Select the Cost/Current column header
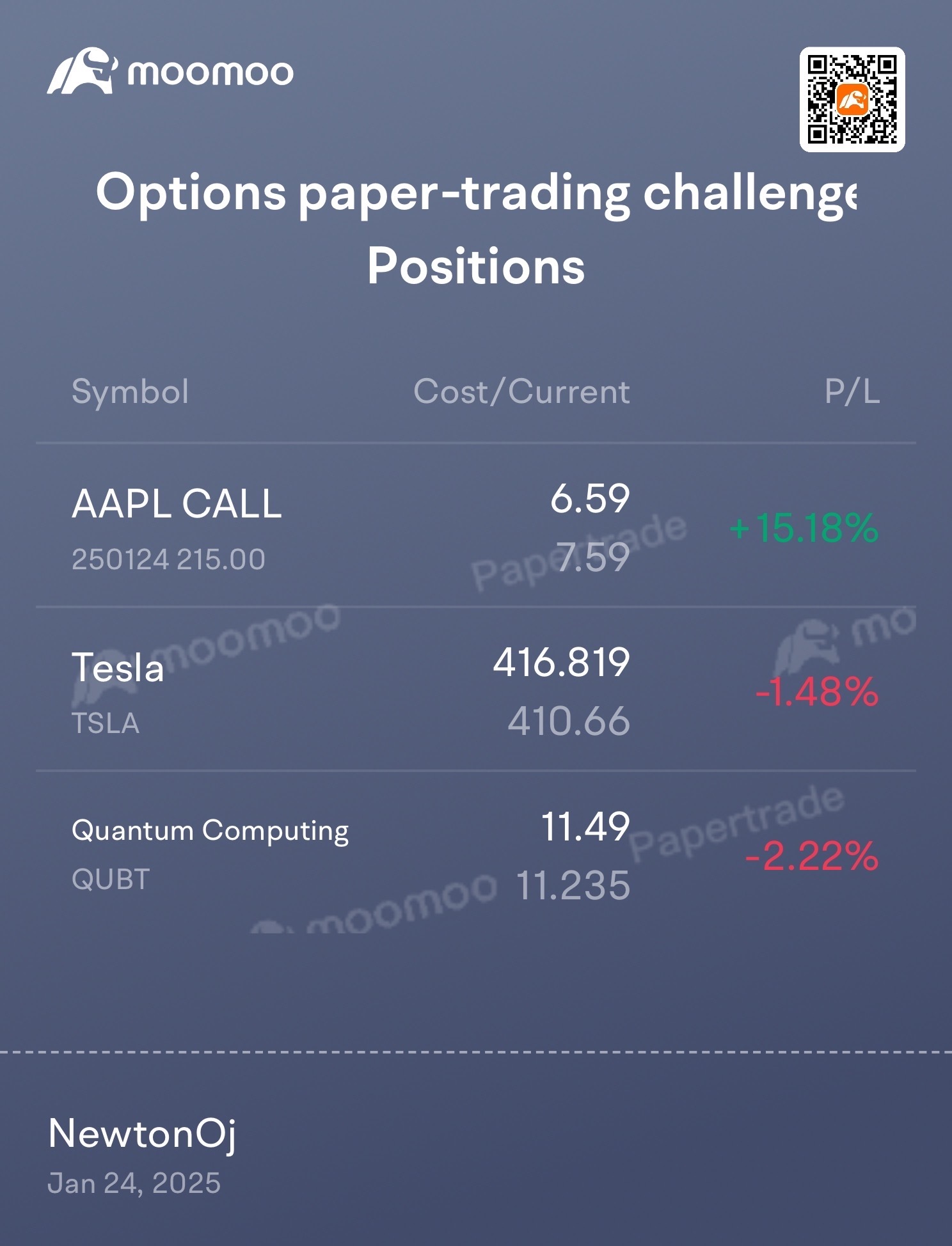 [521, 391]
